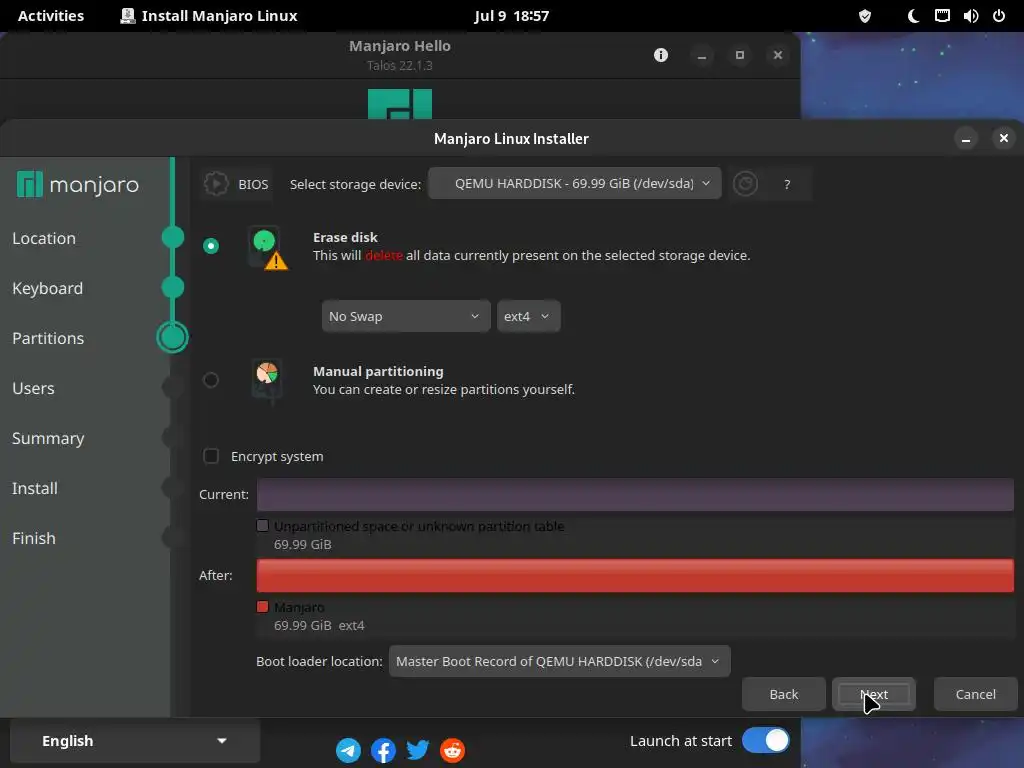This screenshot has width=1024, height=768.
Task: Click the Manjaro Hello info icon
Action: tap(661, 55)
